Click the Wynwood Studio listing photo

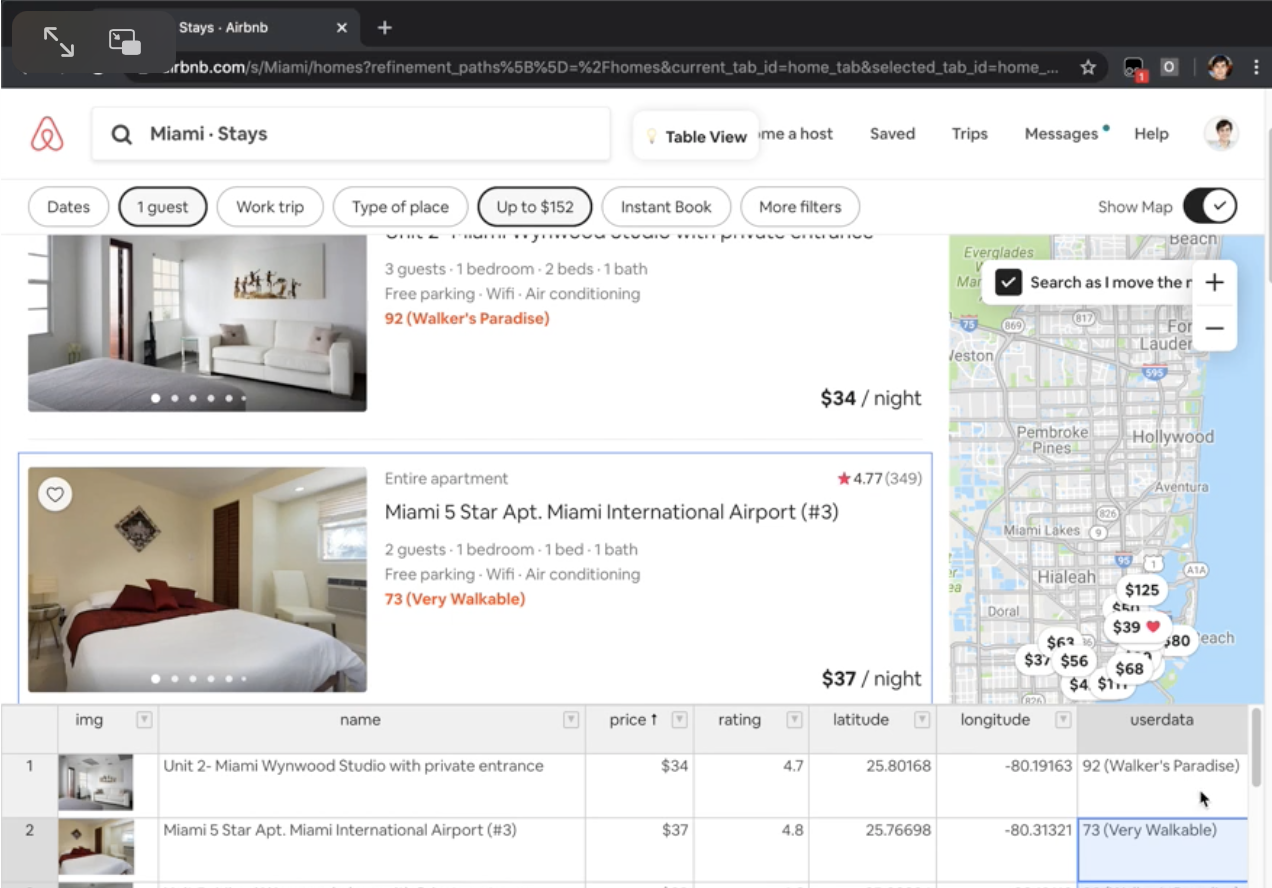[x=197, y=323]
